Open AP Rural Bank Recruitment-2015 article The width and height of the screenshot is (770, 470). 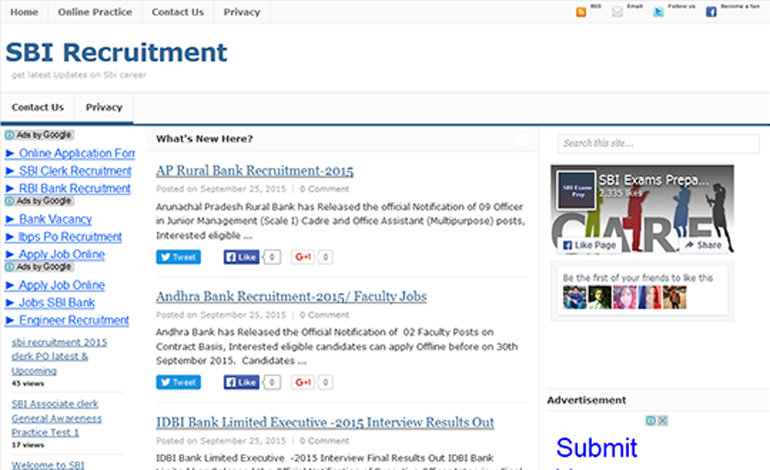pos(254,170)
